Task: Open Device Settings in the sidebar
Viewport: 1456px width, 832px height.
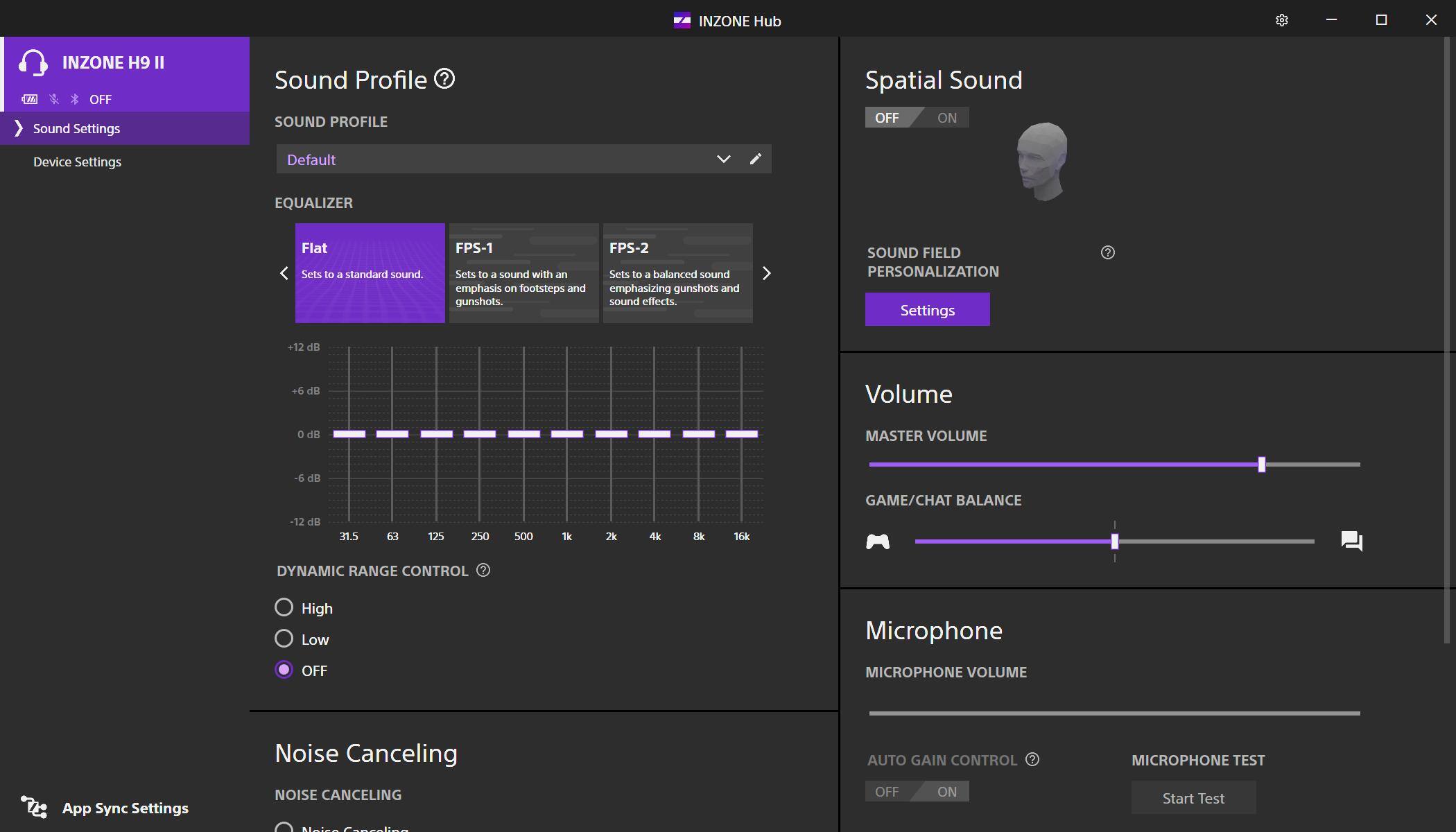Action: tap(77, 162)
